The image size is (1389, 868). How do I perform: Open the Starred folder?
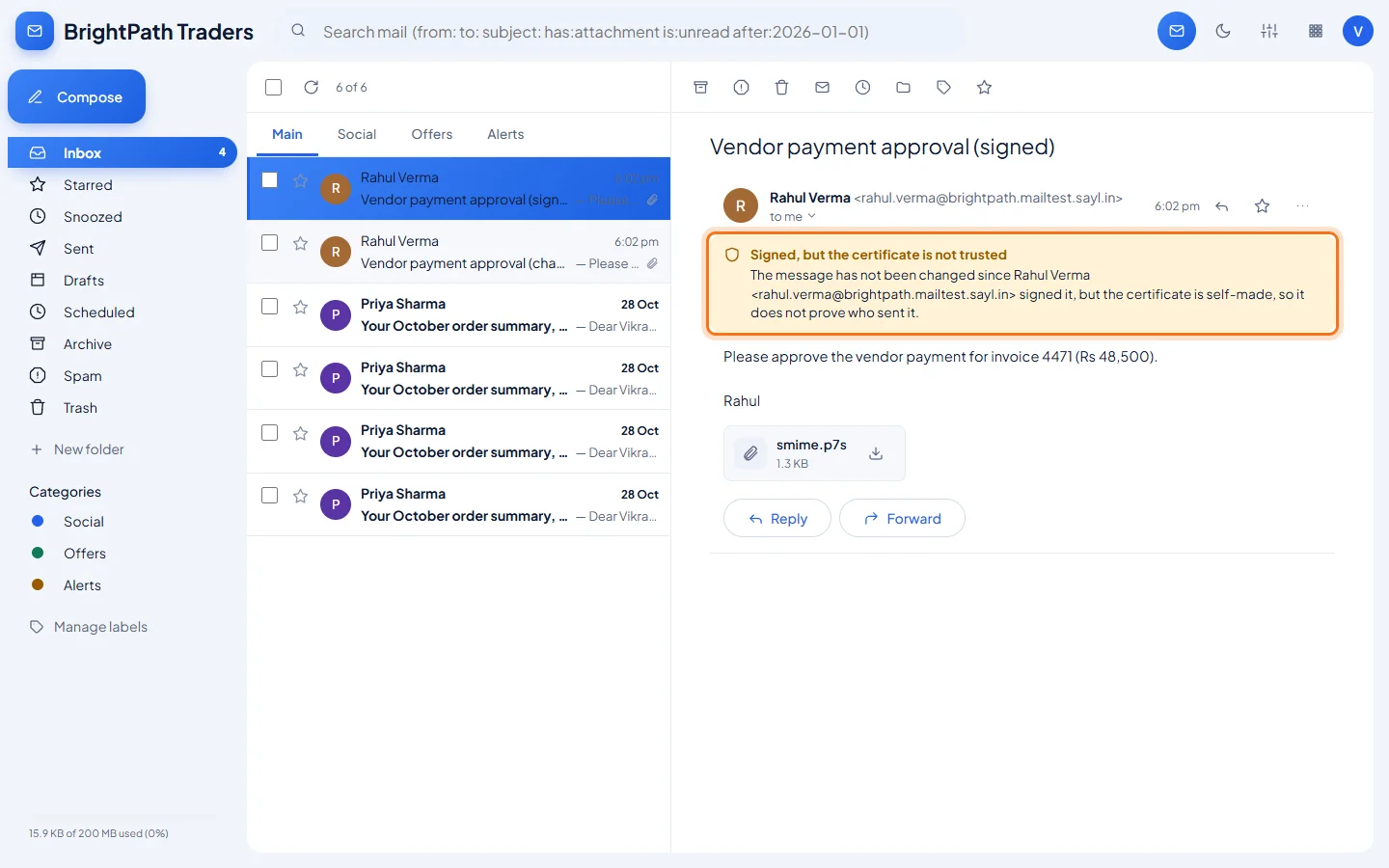point(123,185)
